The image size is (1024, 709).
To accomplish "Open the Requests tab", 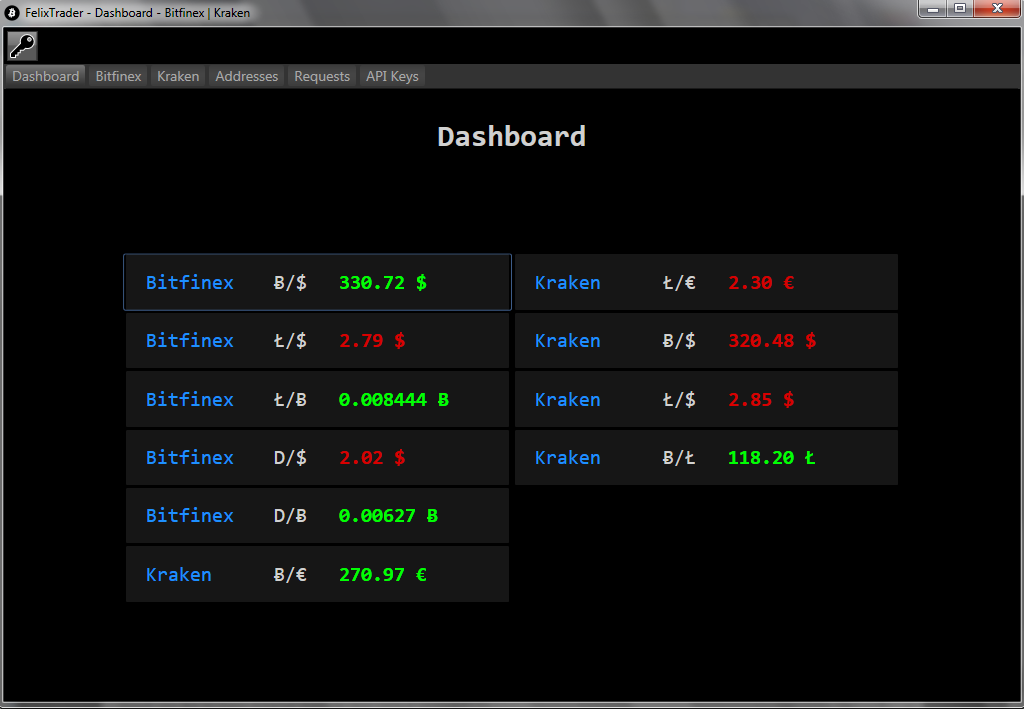I will 322,76.
